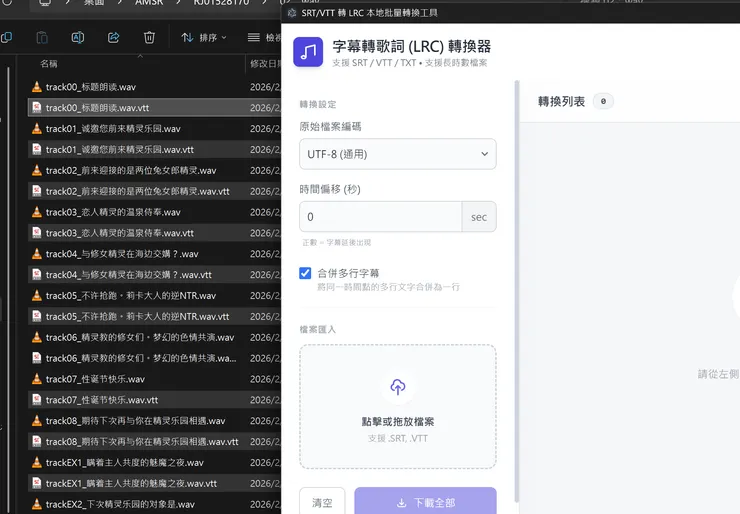Click the 字幕轉歌詞 (LRC) 轉換器 title

412,46
